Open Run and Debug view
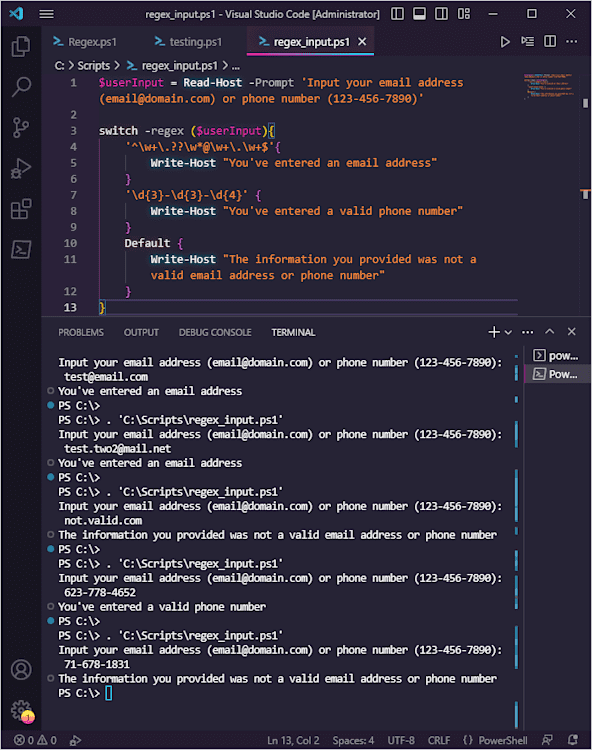This screenshot has width=592, height=750. tap(21, 168)
